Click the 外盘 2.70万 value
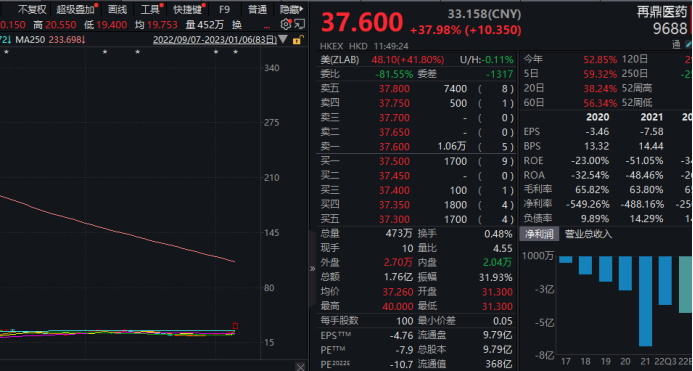Viewport: 693px width, 371px height. (398, 263)
